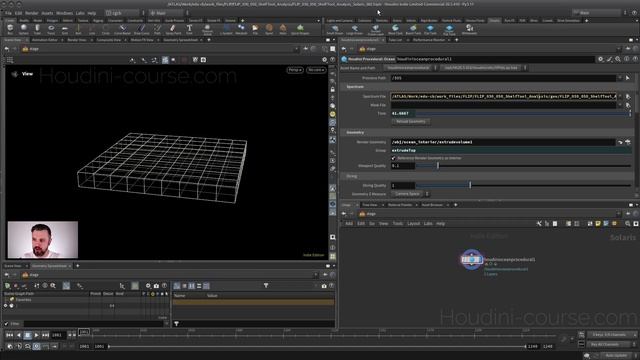
Task: Toggle the Filter checkbox in scene graph
Action: [6, 324]
